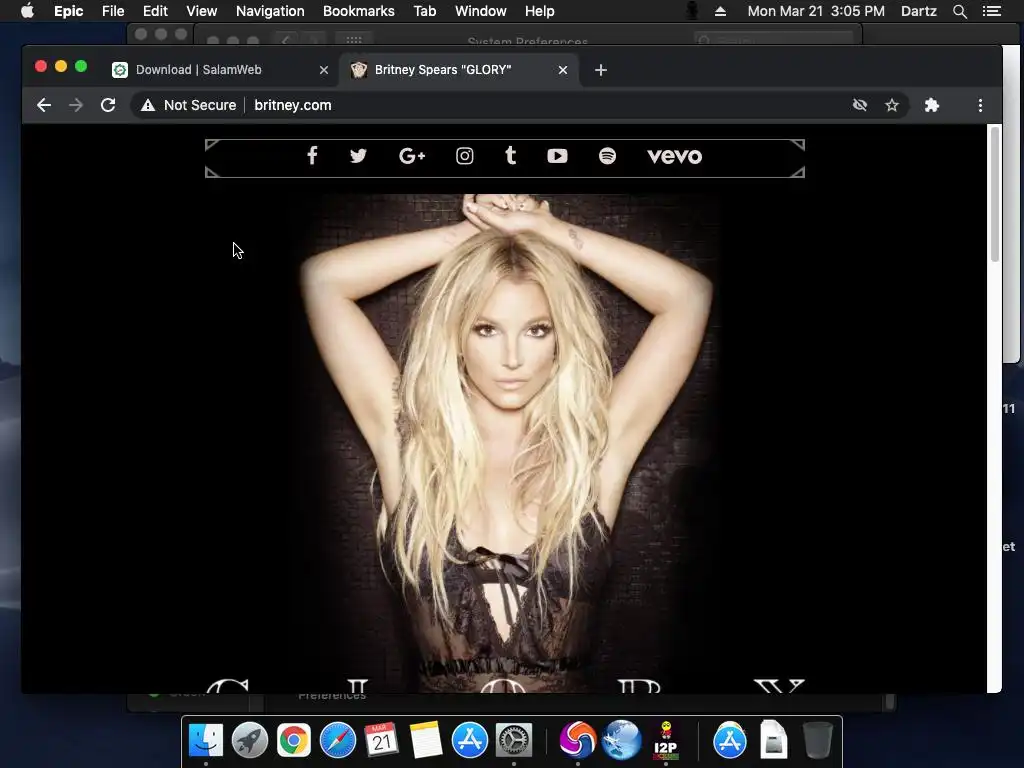Open Calendar from the Dock
This screenshot has width=1024, height=768.
click(x=381, y=740)
